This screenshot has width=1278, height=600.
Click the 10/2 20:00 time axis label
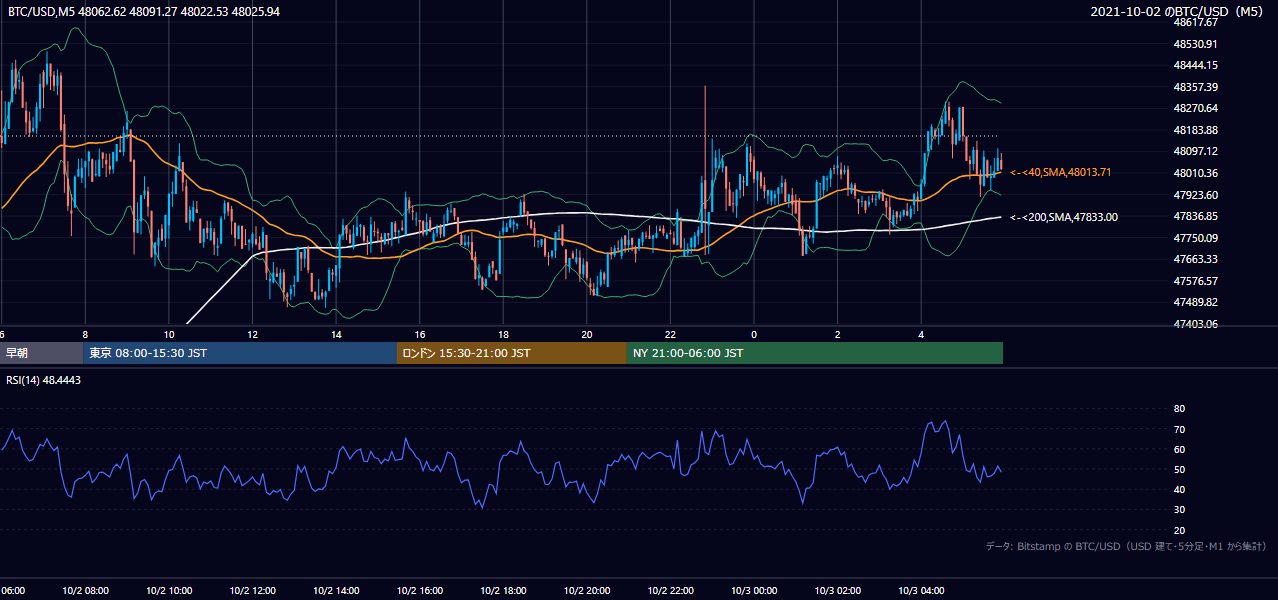587,590
